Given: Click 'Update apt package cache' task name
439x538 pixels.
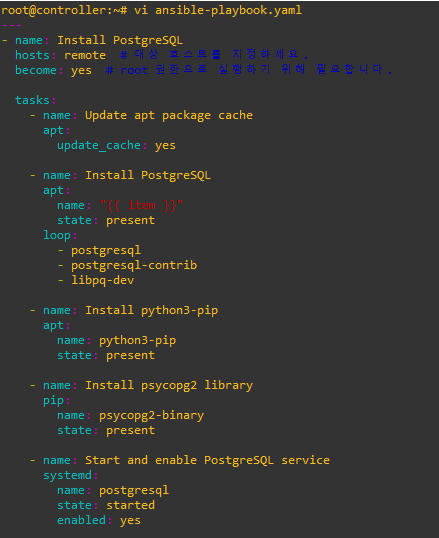Looking at the screenshot, I should point(169,116).
